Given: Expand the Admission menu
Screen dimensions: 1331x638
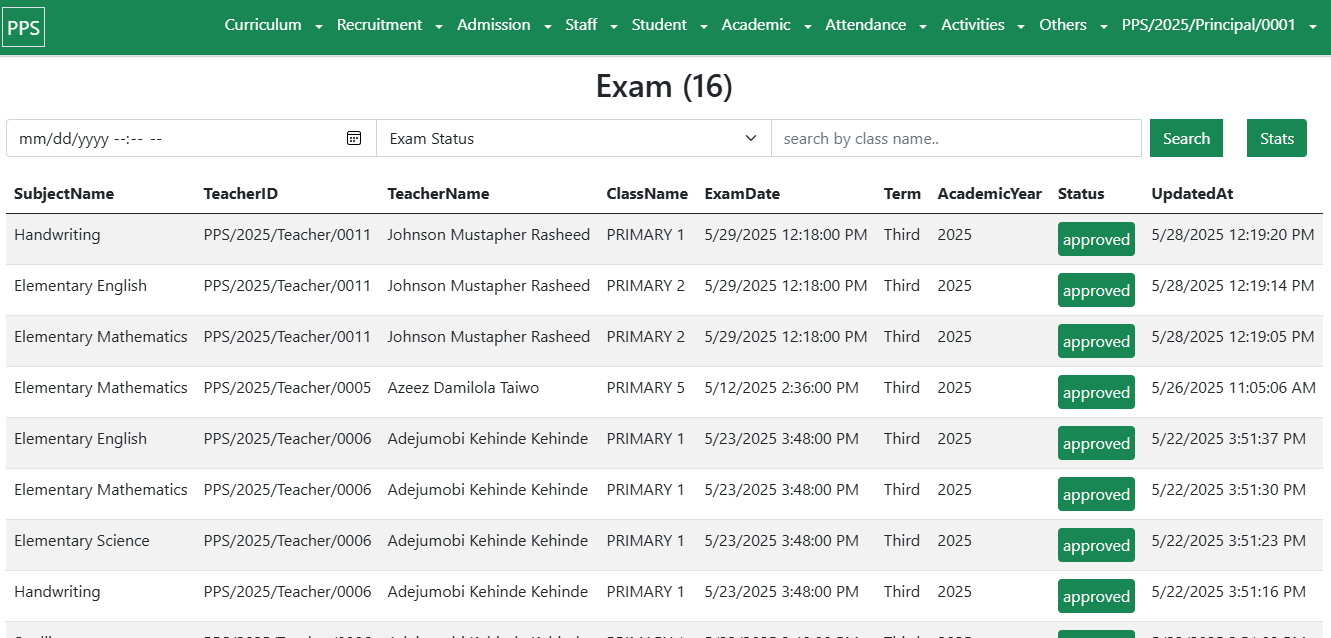Looking at the screenshot, I should click(503, 25).
